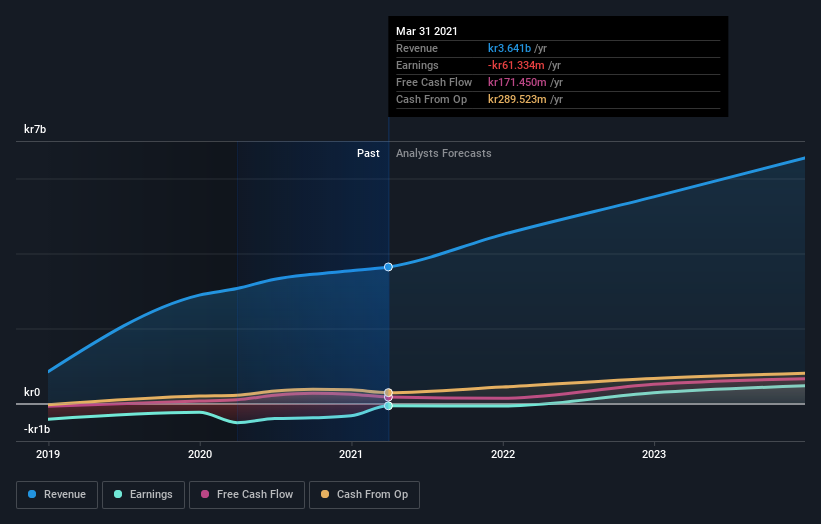Click the kr289.523m cash from op value
Viewport: 821px width, 524px height.
tap(517, 99)
